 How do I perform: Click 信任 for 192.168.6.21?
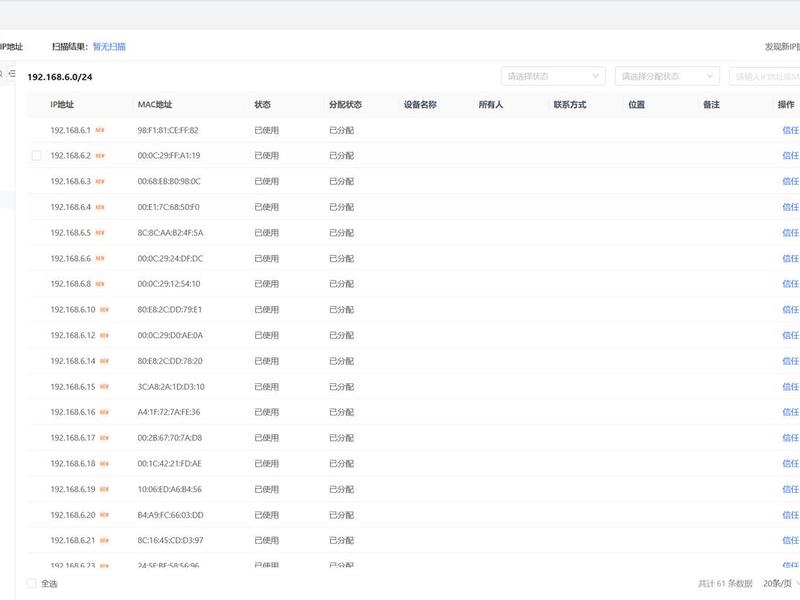790,540
